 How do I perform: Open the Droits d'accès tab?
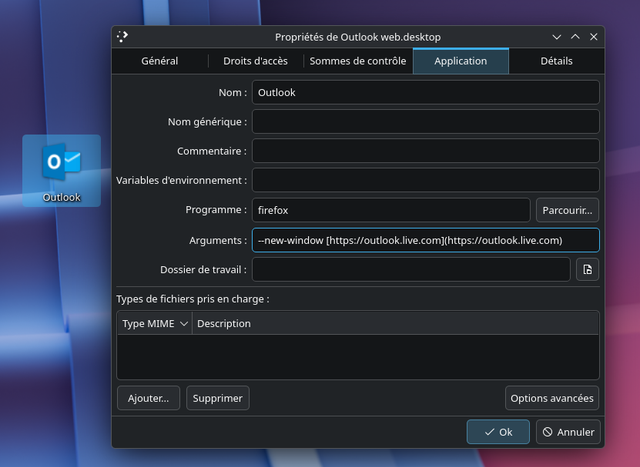(x=256, y=61)
